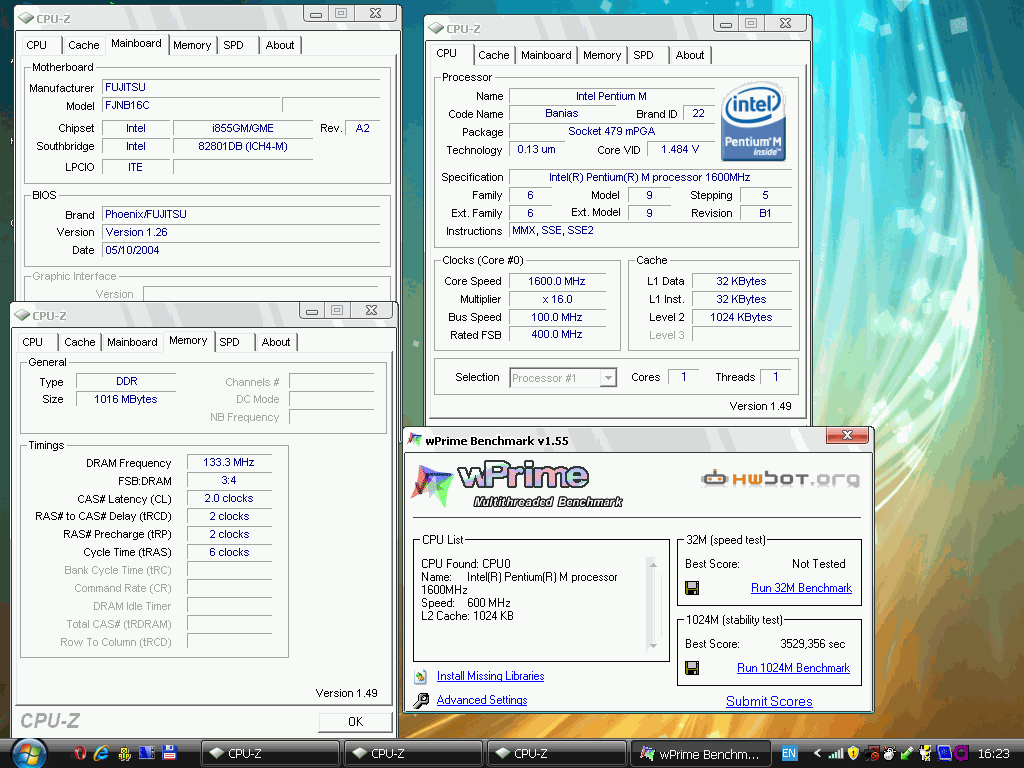Select Cache tab in the Mainboard window
This screenshot has width=1024, height=768.
click(x=84, y=45)
